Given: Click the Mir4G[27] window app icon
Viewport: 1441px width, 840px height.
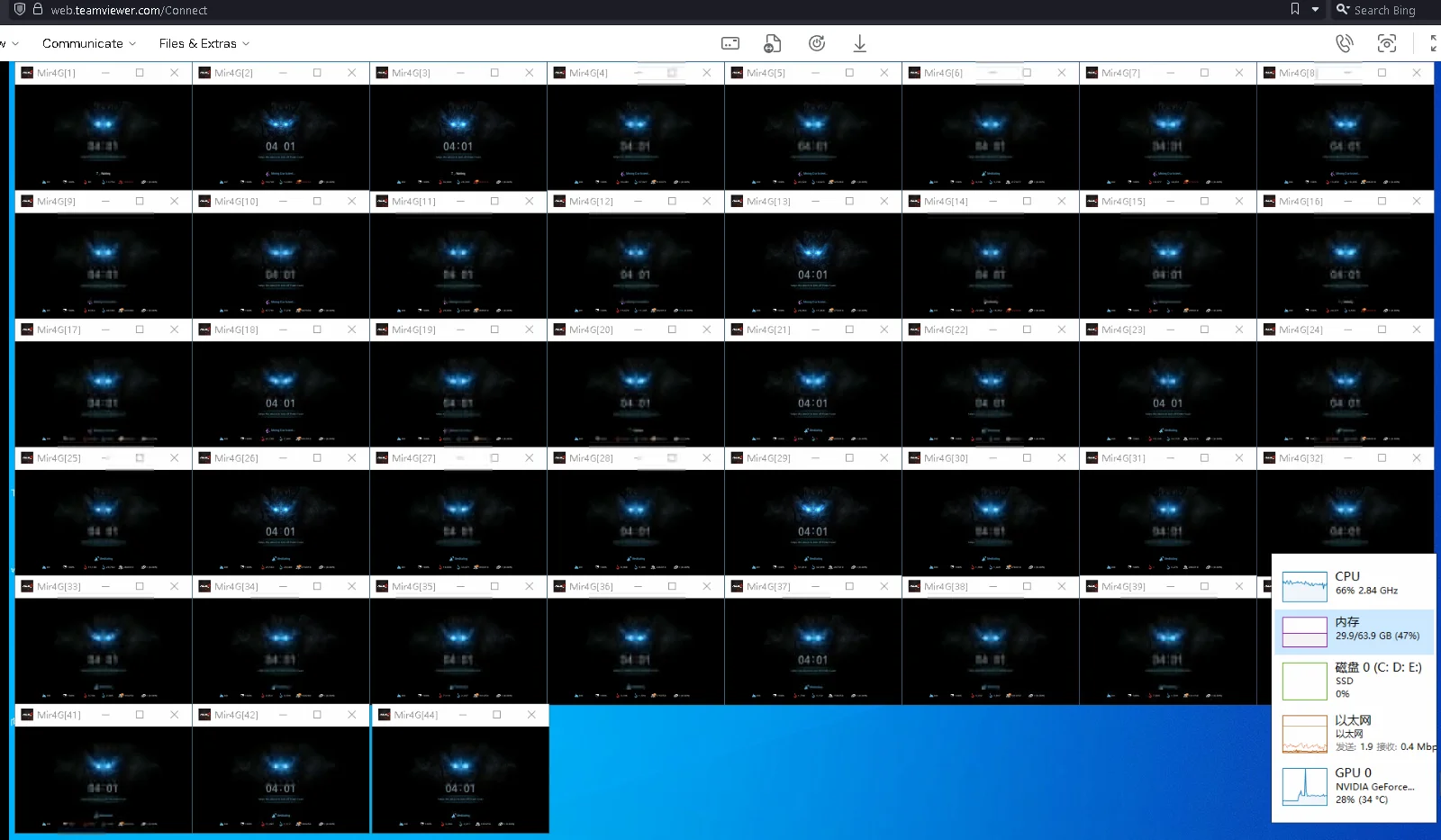Looking at the screenshot, I should pyautogui.click(x=382, y=458).
